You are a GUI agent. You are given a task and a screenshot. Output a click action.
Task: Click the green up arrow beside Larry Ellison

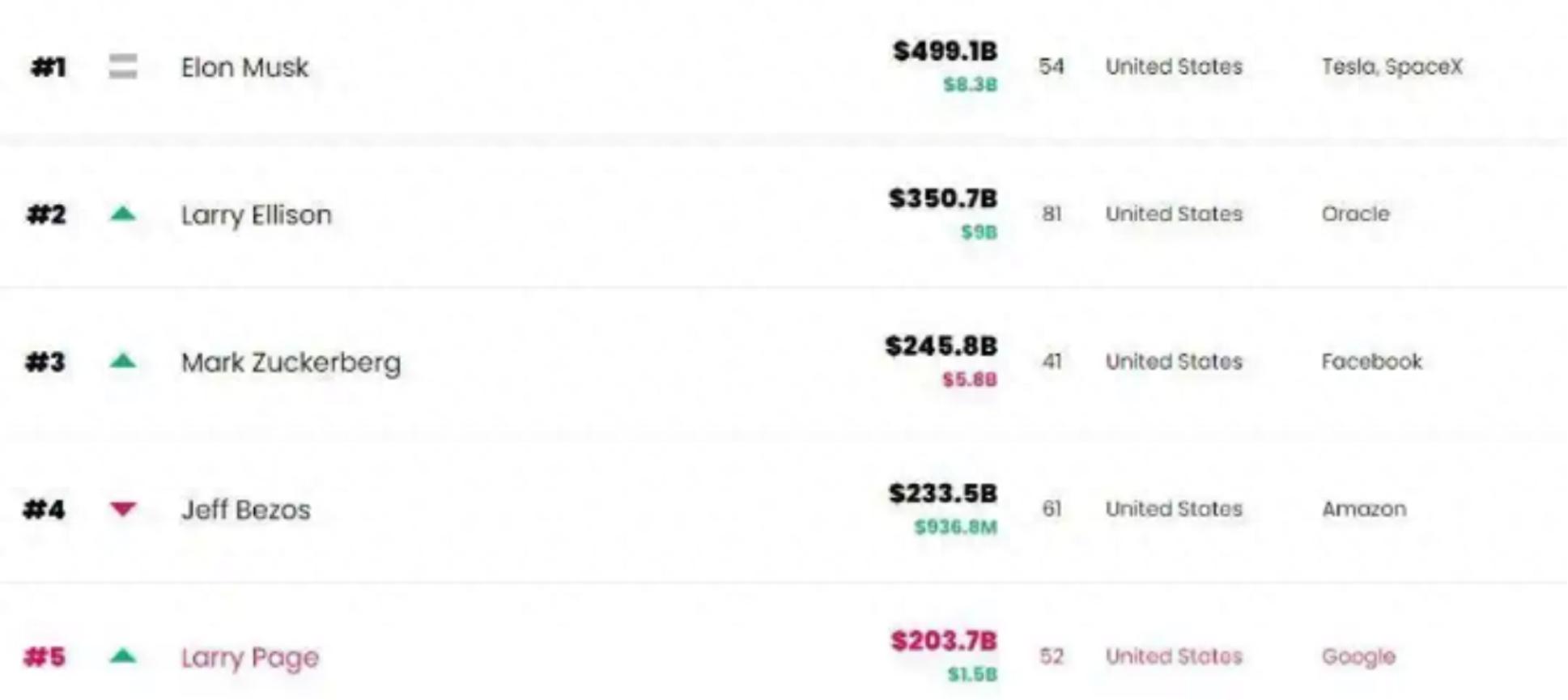coord(123,214)
